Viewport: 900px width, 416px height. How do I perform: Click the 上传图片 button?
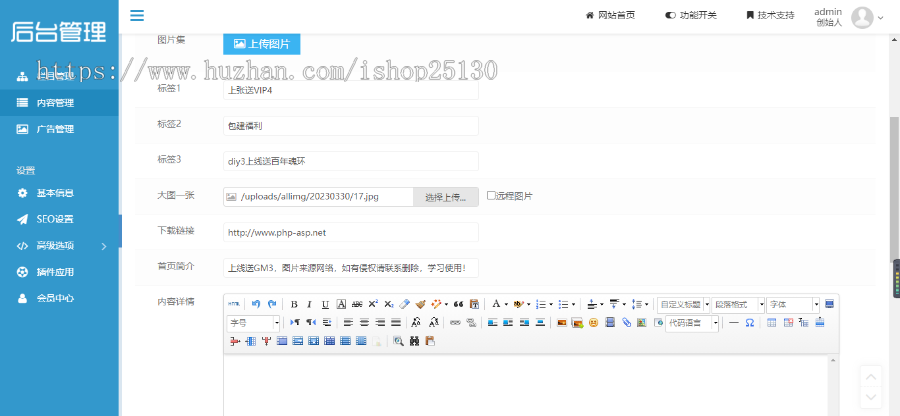(x=262, y=44)
